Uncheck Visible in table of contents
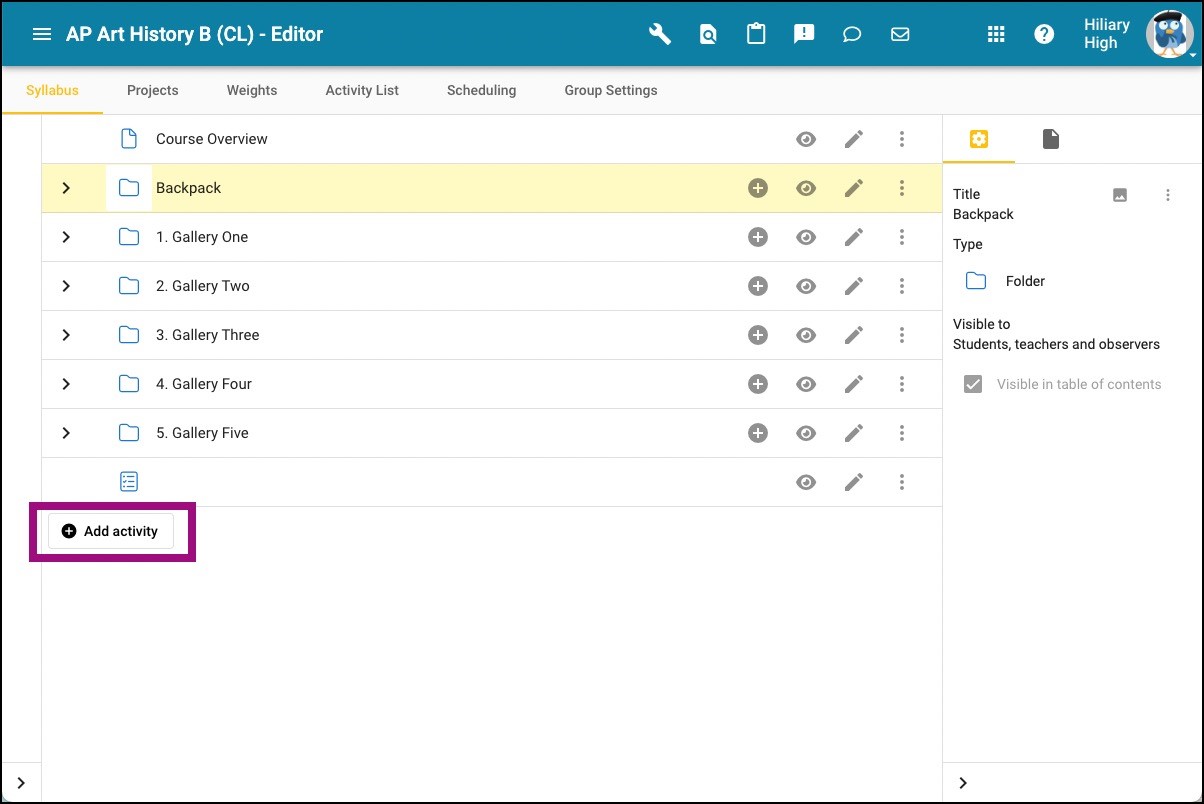 tap(973, 383)
